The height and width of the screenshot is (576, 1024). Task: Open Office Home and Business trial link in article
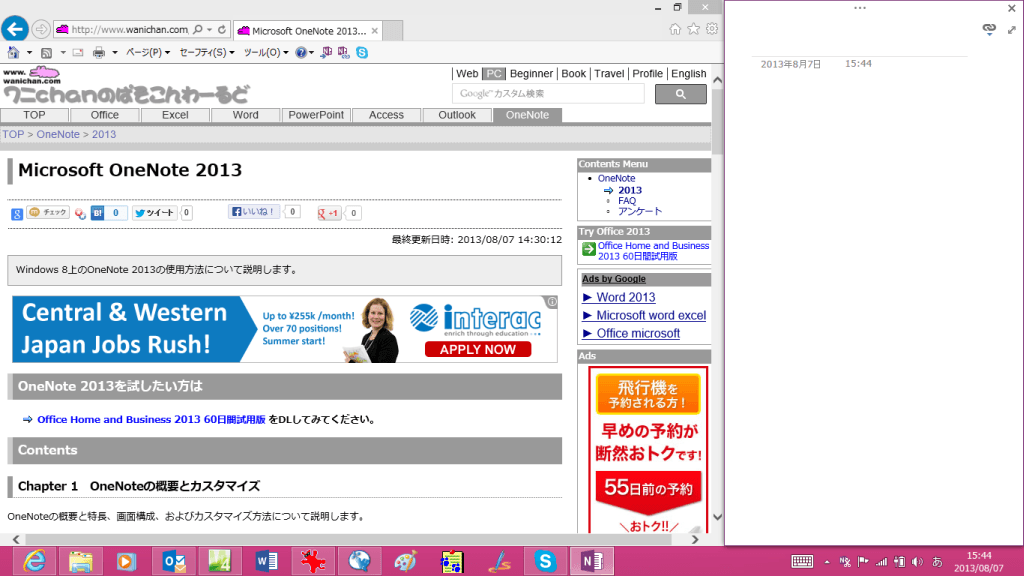click(x=151, y=419)
